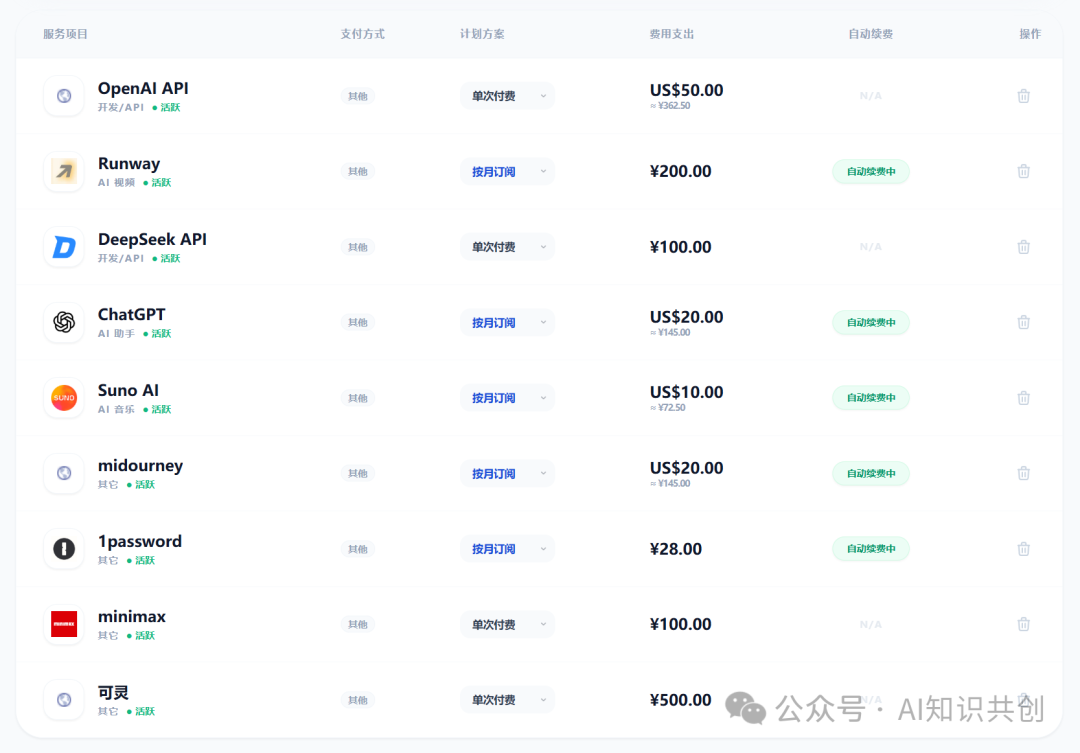Click 其他 payment tag in 可灵 row
The width and height of the screenshot is (1080, 753).
[357, 700]
